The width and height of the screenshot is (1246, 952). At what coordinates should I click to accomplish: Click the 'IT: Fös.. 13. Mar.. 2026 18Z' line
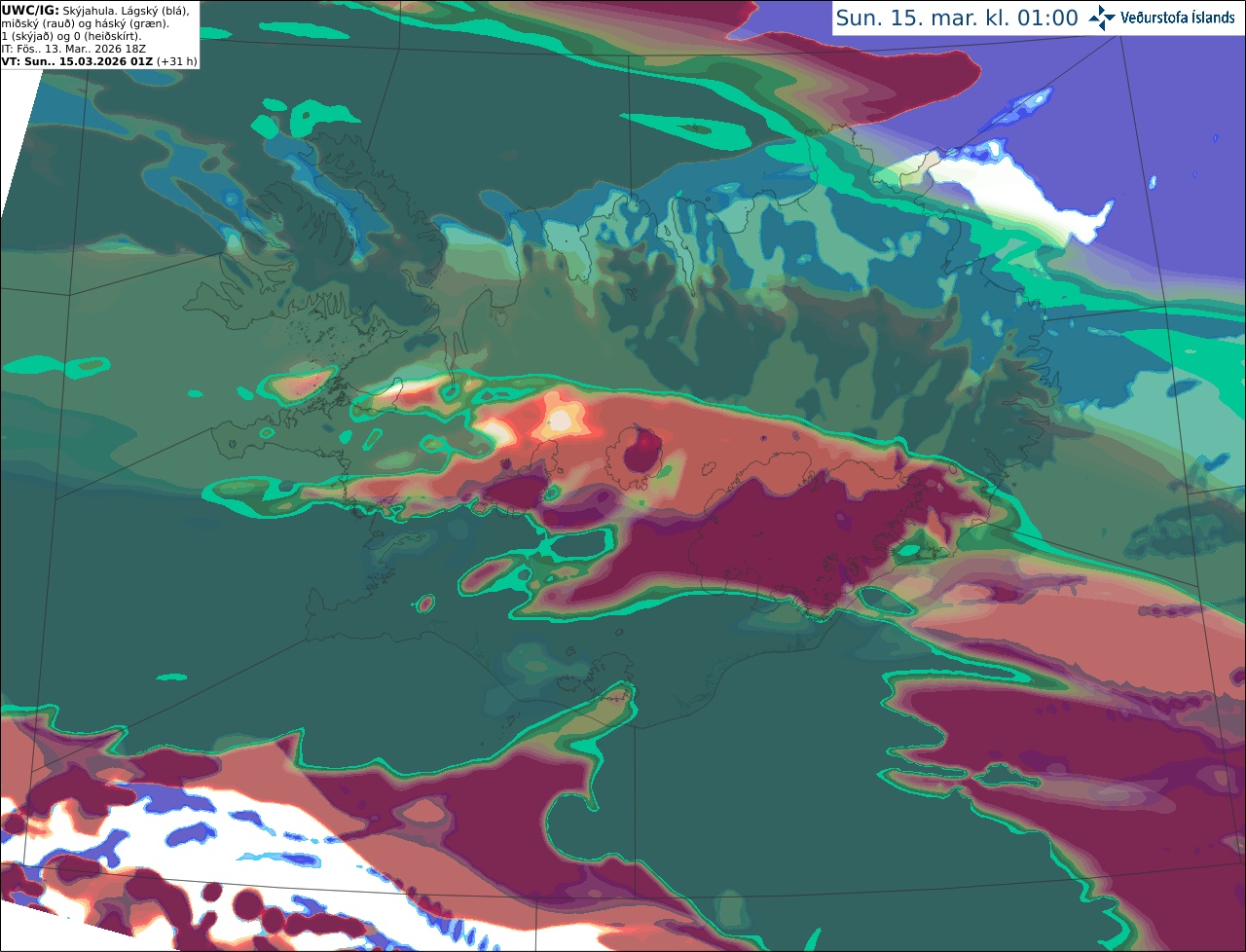[x=74, y=49]
